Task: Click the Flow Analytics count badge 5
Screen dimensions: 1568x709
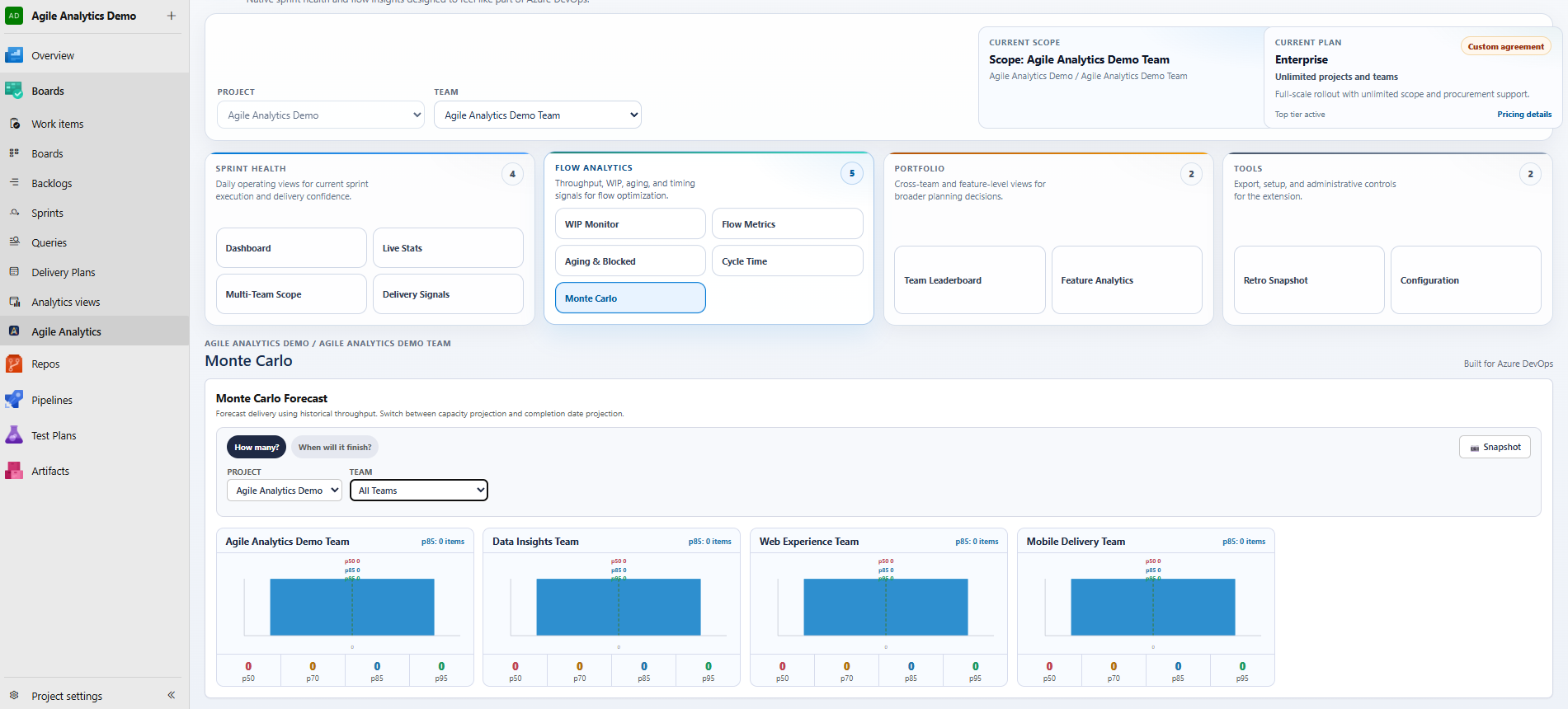Action: (x=852, y=173)
